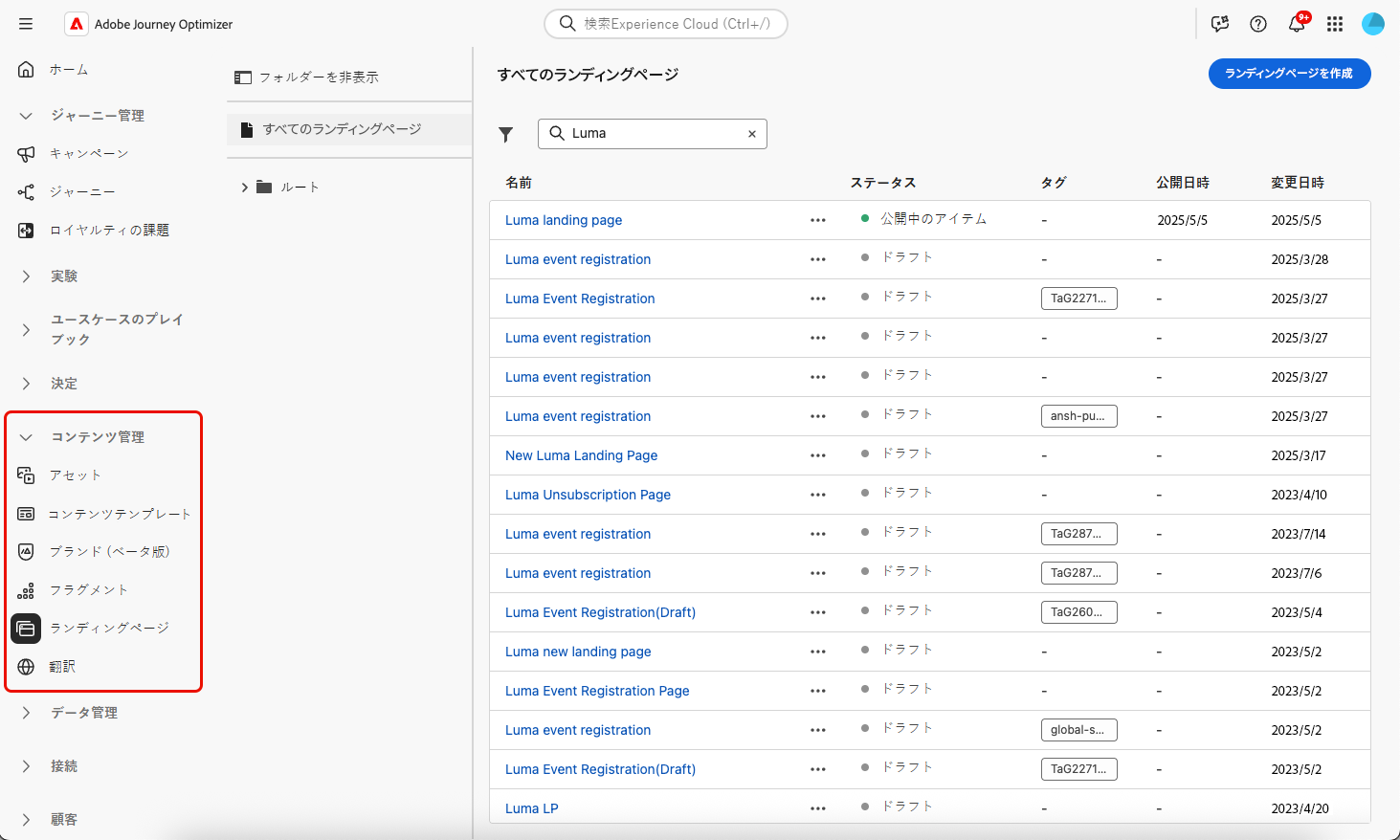Click the Campaigns megaphone icon
The width and height of the screenshot is (1400, 840).
[26, 153]
